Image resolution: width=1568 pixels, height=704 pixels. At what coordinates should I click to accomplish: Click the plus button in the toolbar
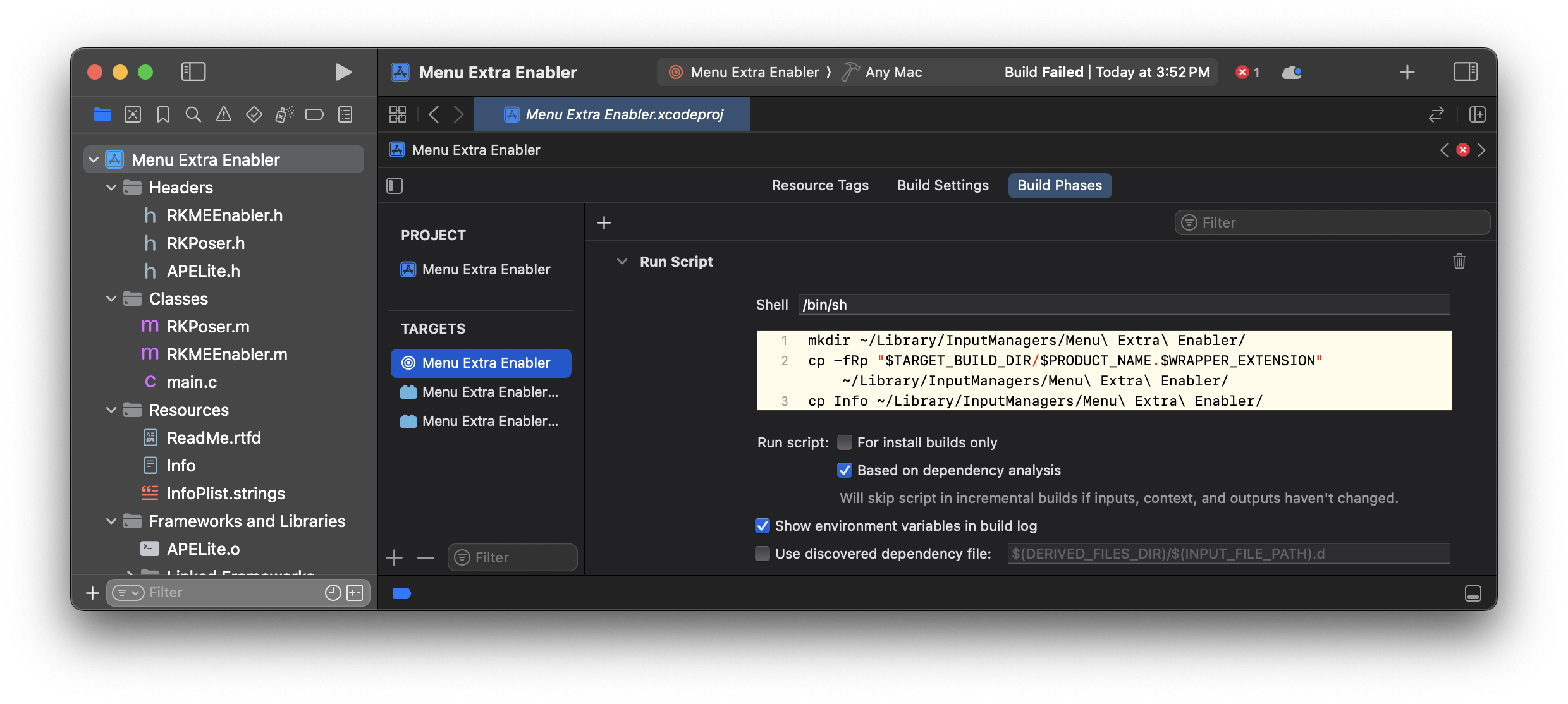pyautogui.click(x=1407, y=72)
